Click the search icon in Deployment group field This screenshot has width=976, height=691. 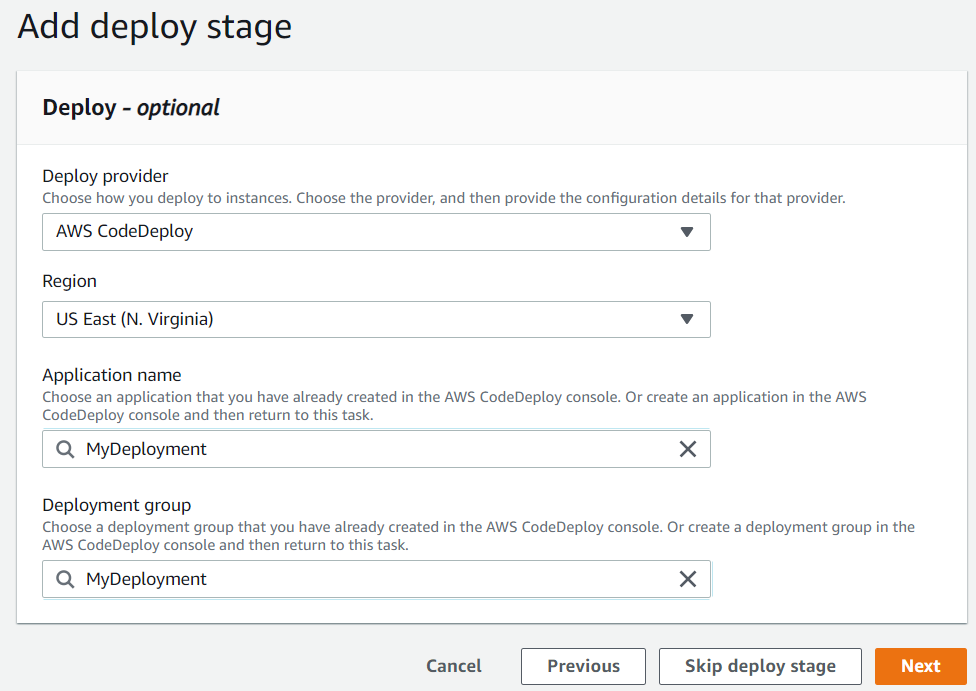65,579
